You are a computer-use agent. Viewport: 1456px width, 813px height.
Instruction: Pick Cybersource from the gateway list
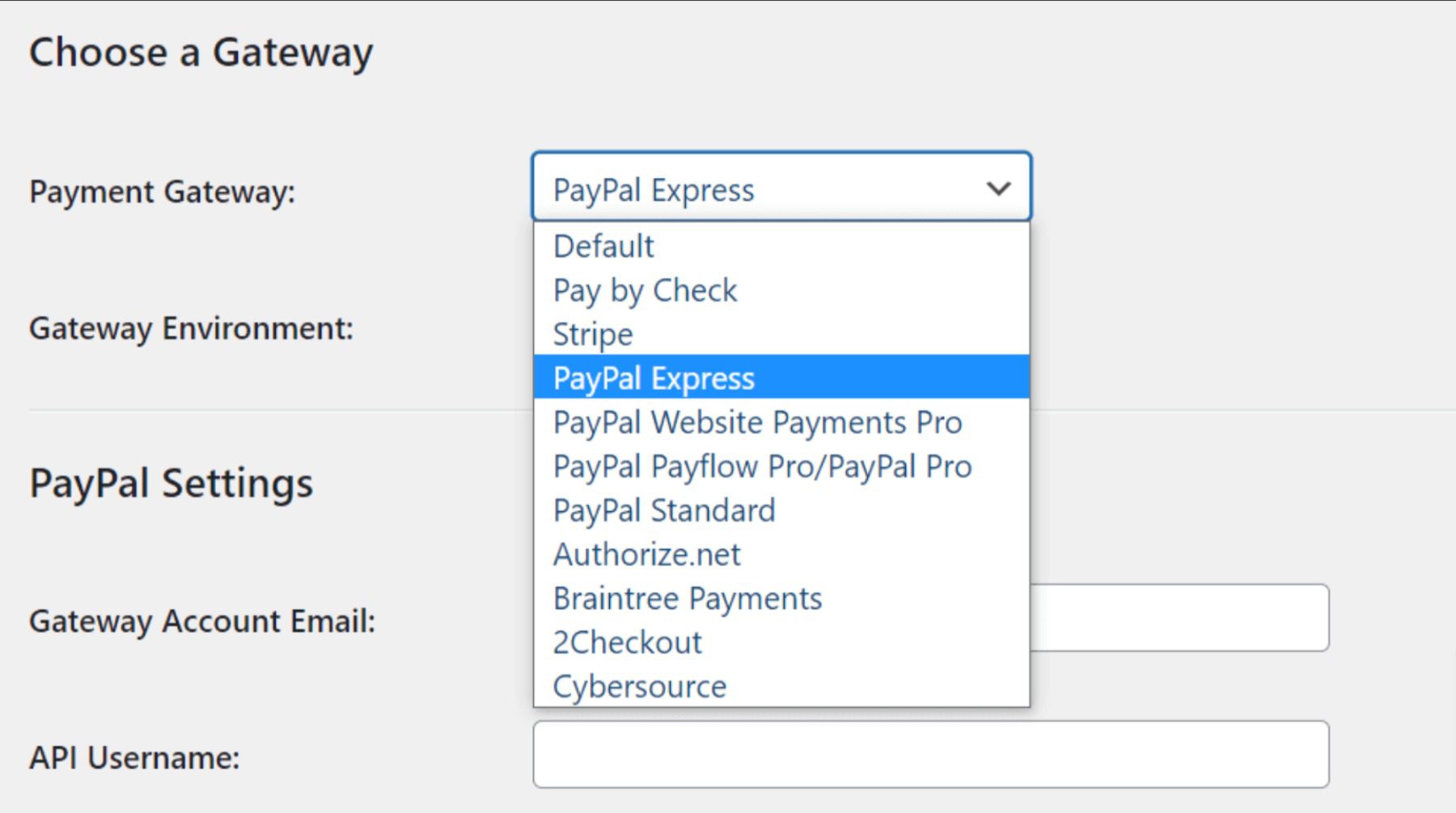pyautogui.click(x=640, y=686)
